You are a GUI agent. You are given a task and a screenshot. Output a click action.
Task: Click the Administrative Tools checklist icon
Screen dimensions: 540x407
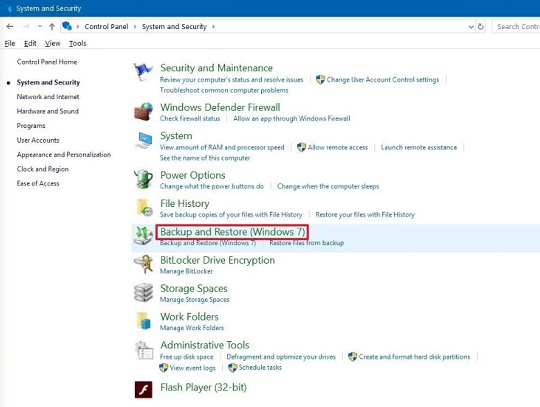(144, 350)
